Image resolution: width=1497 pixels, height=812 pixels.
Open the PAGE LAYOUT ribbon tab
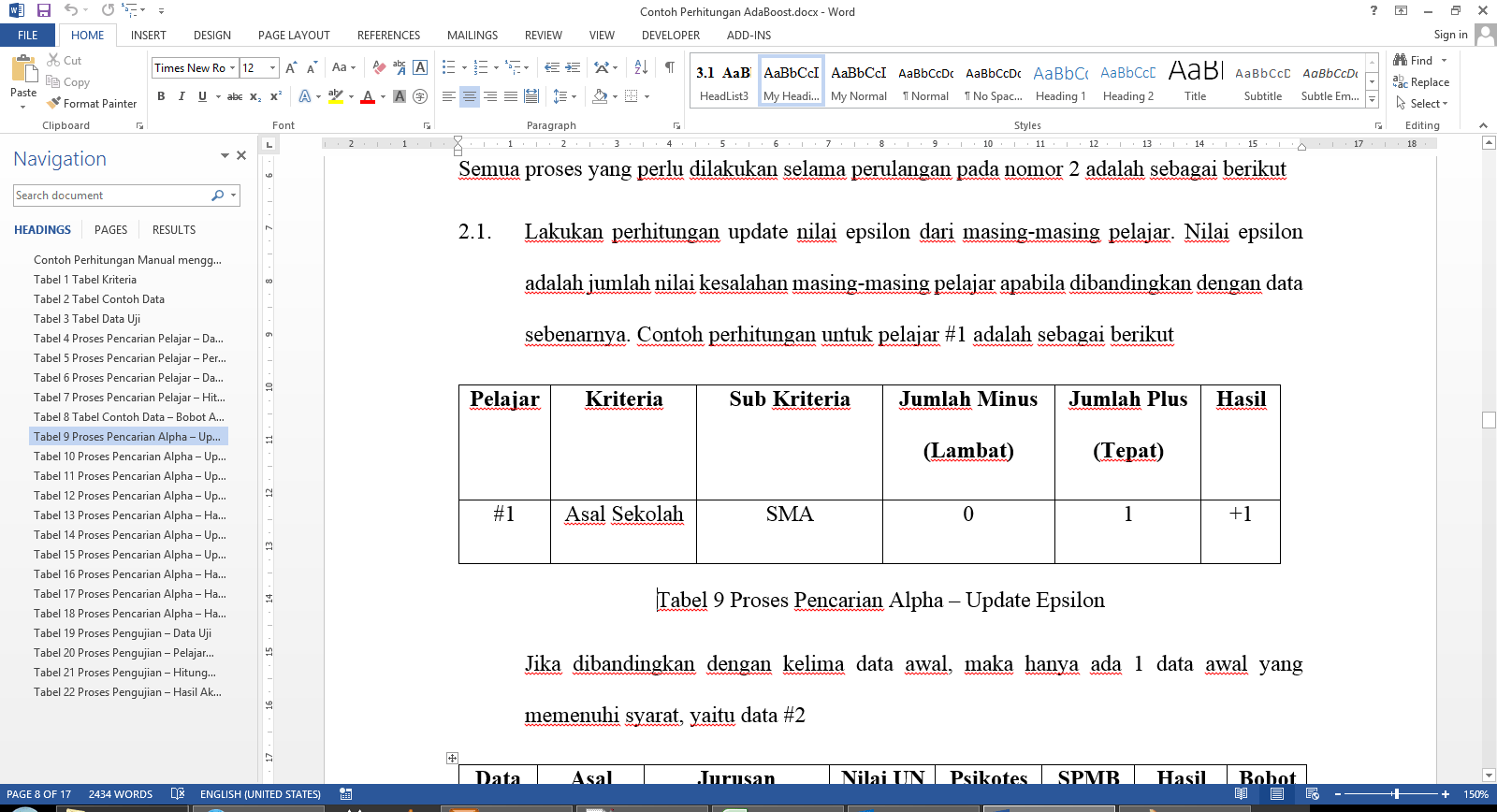point(294,36)
